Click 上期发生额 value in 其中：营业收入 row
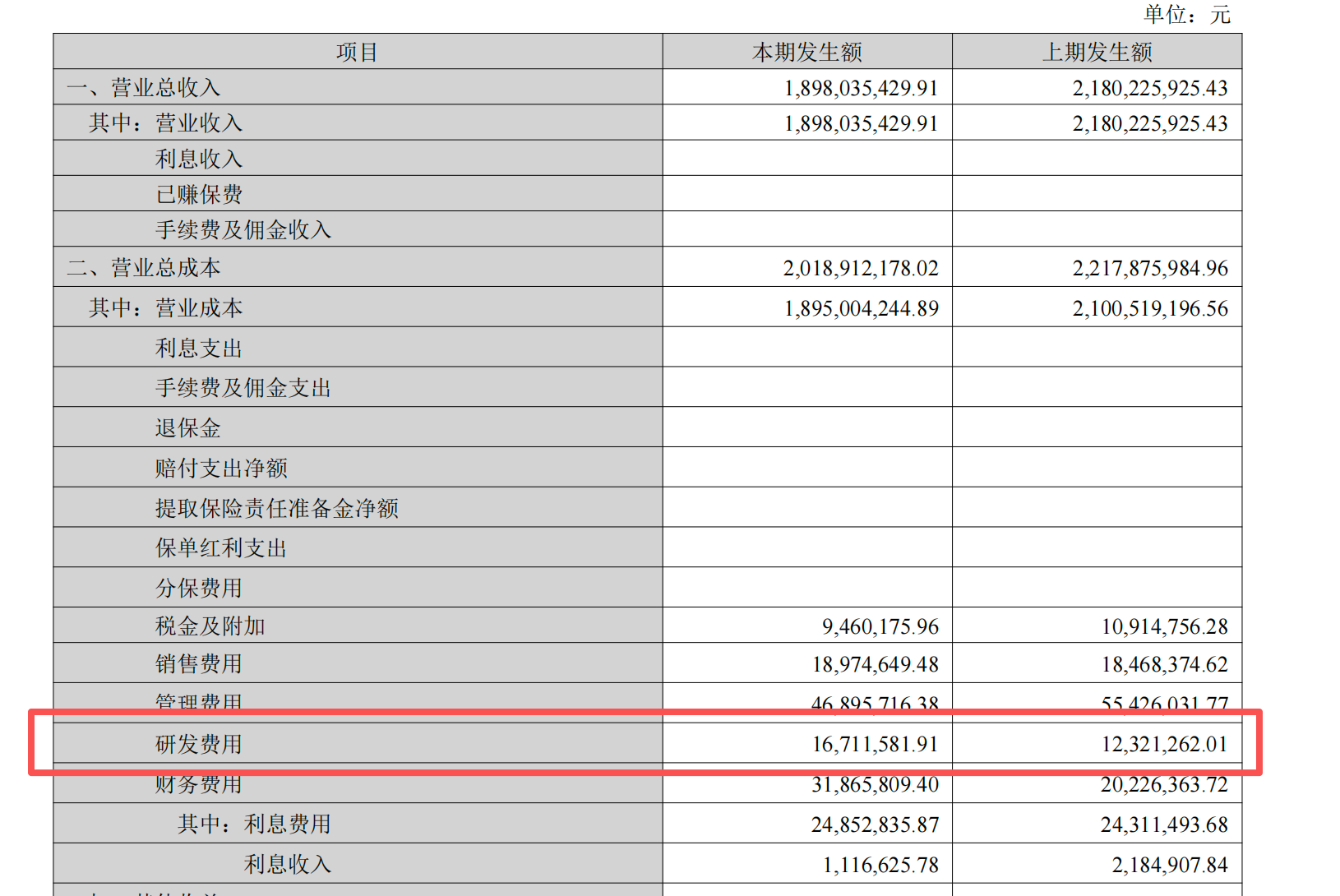 [x=1150, y=123]
